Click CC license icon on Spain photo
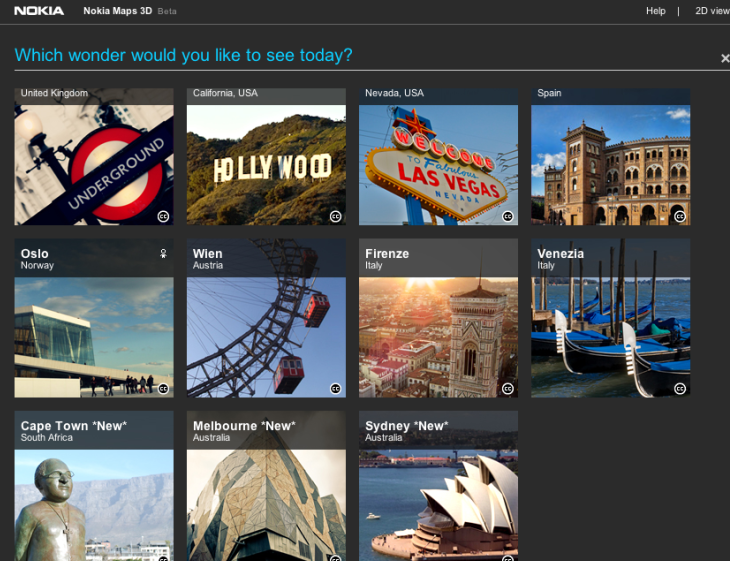 coord(680,216)
